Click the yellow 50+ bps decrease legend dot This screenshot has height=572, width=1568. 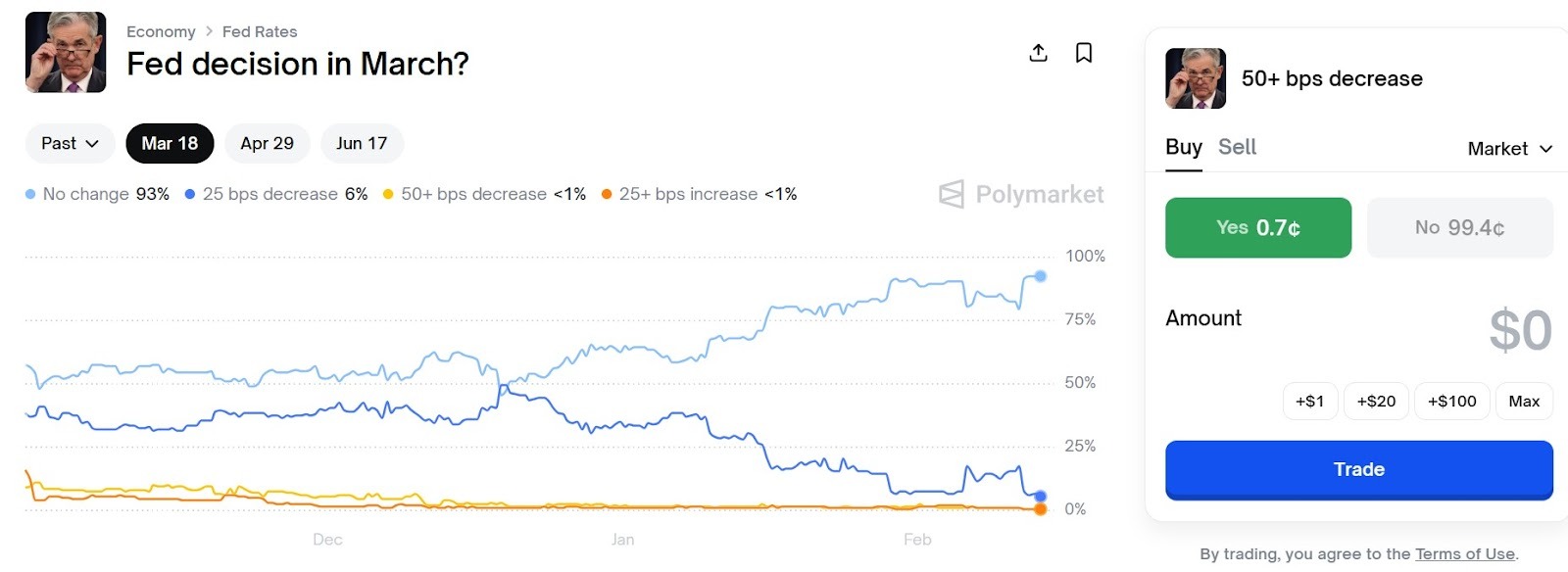[388, 195]
